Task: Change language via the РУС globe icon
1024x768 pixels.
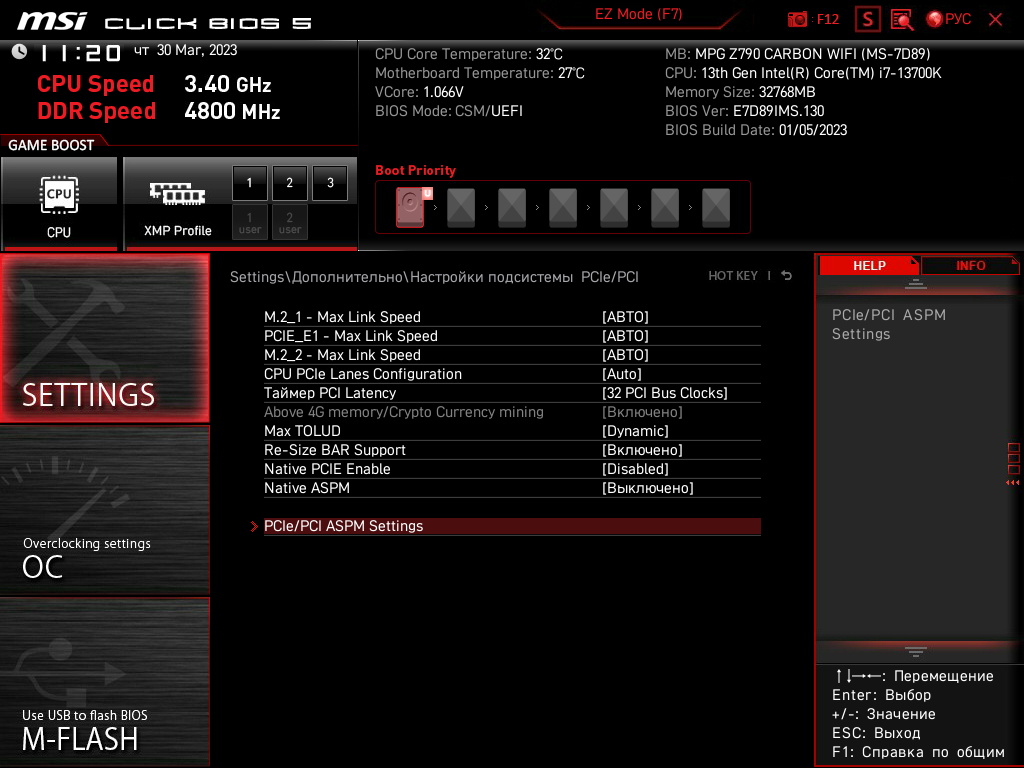Action: [x=948, y=19]
